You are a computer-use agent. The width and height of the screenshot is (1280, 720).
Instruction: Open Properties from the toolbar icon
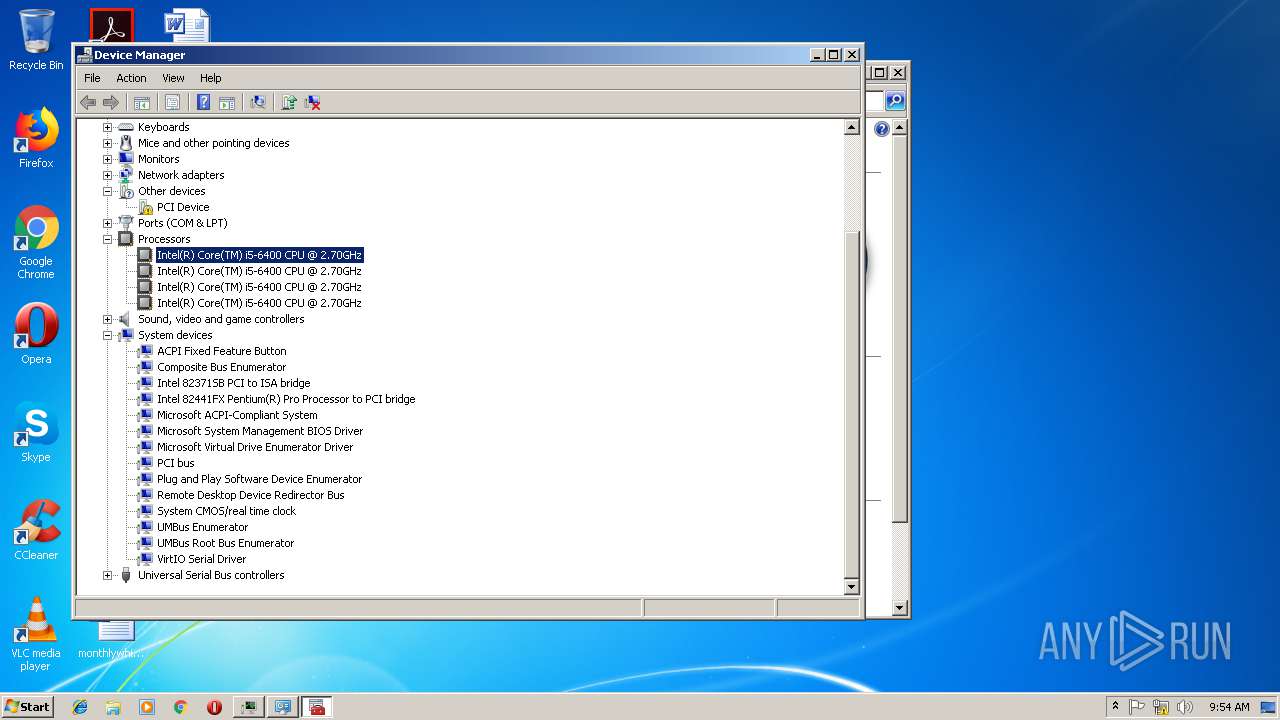coord(172,102)
